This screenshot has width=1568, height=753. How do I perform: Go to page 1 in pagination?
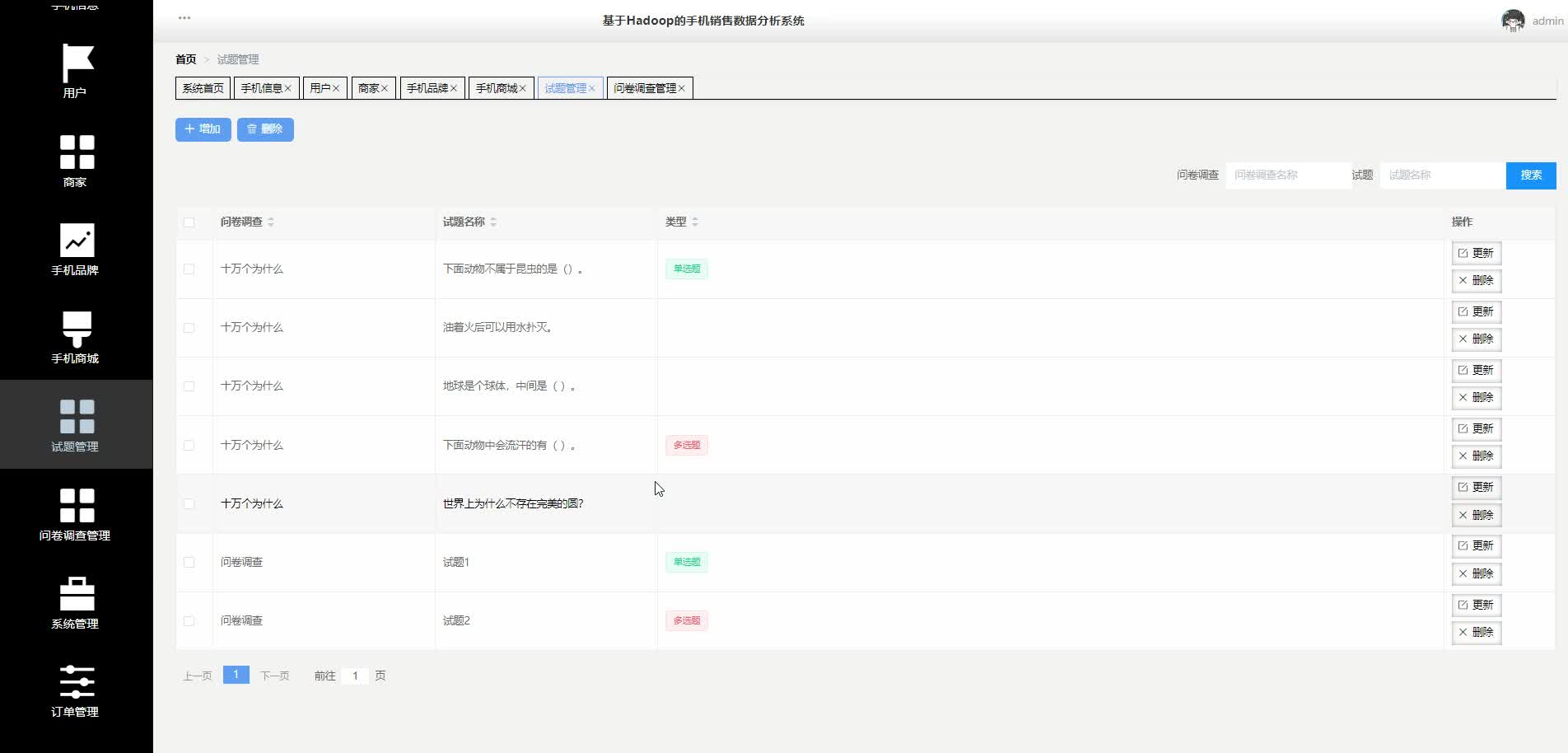tap(236, 675)
